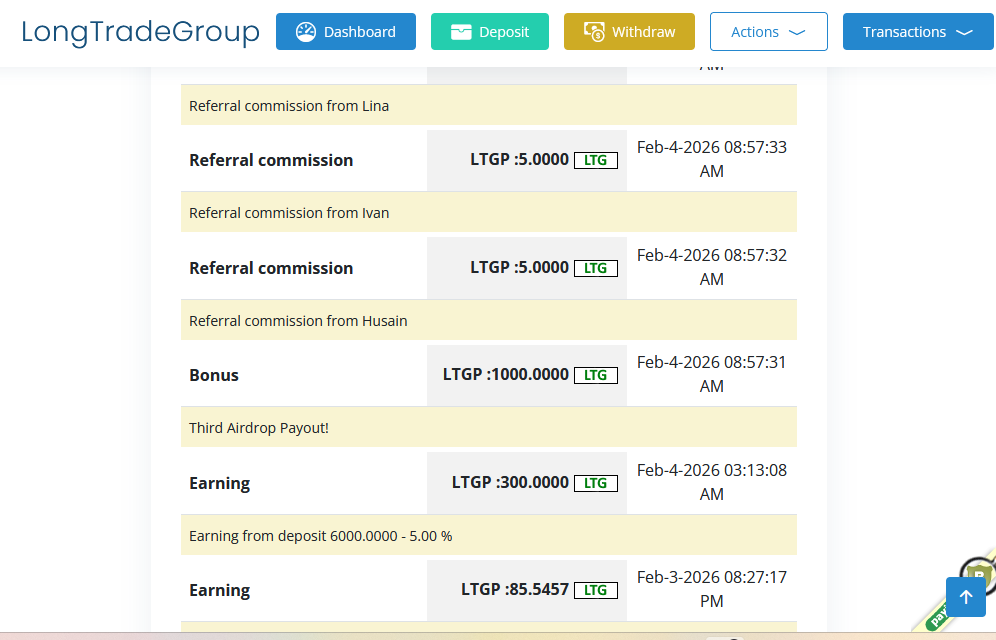Click the Withdraw cash icon

point(594,32)
